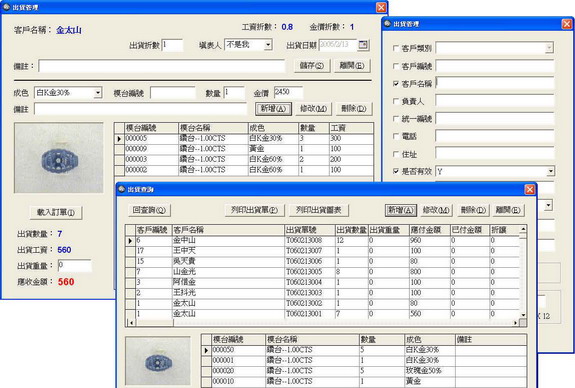The height and width of the screenshot is (388, 575).
Task: Click the 列印出貨圖表 button
Action: click(x=319, y=210)
